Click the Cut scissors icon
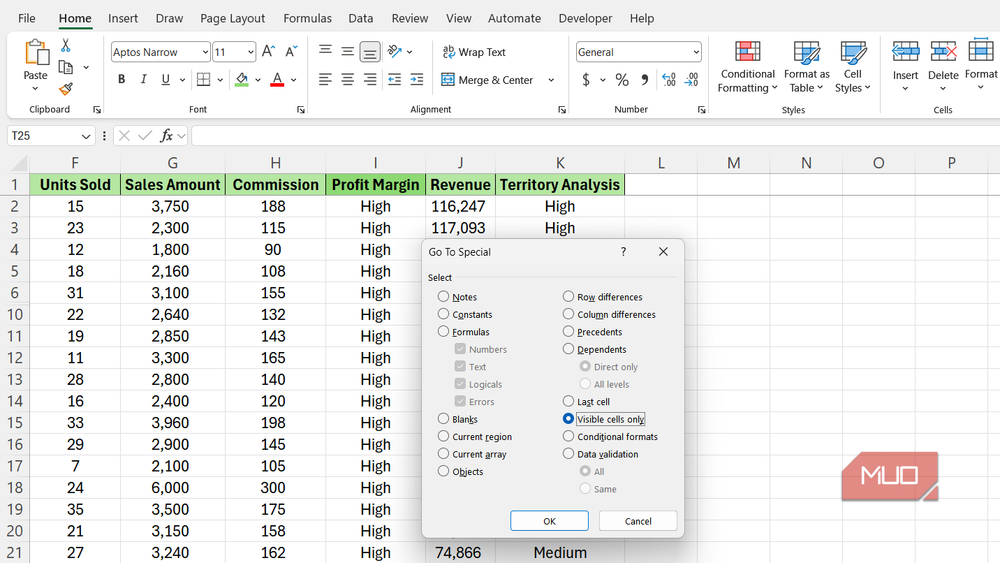This screenshot has width=1000, height=563. [65, 46]
